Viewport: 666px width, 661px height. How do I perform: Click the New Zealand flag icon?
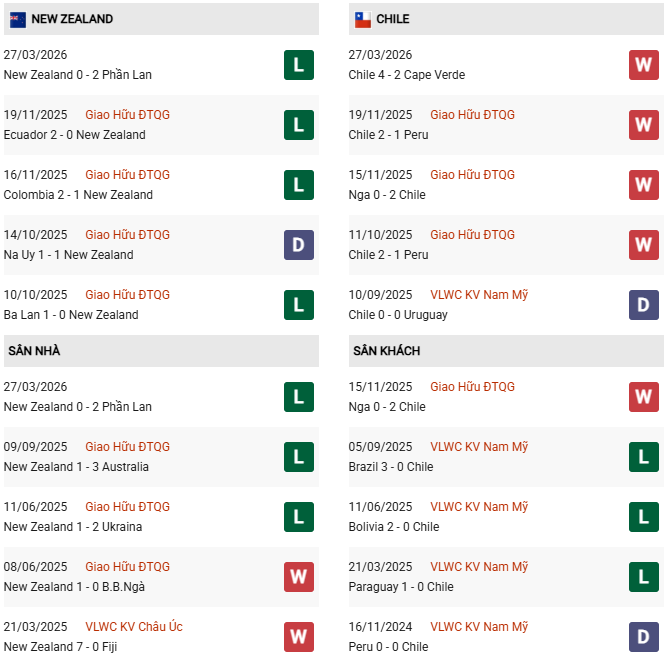coord(18,19)
